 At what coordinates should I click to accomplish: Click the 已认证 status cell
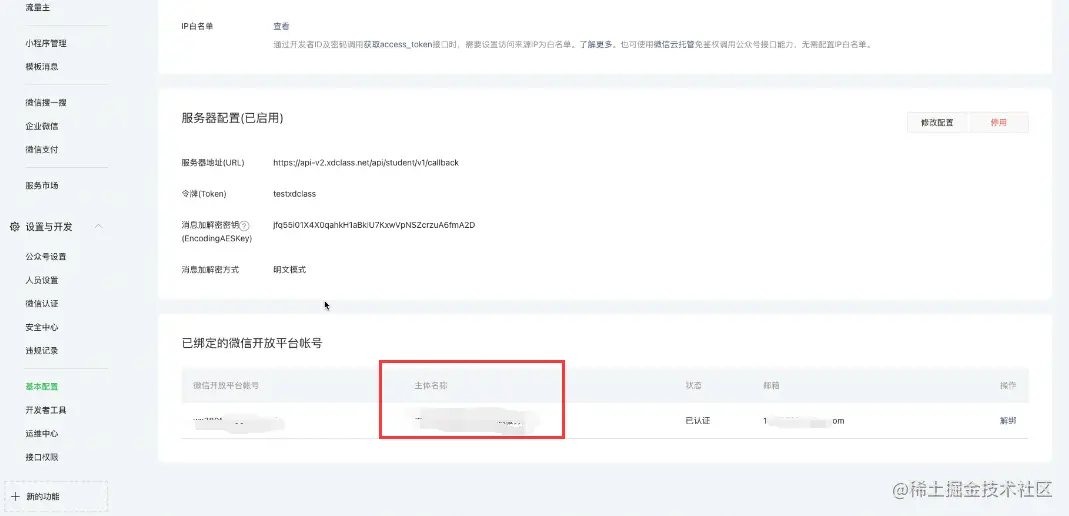point(698,421)
